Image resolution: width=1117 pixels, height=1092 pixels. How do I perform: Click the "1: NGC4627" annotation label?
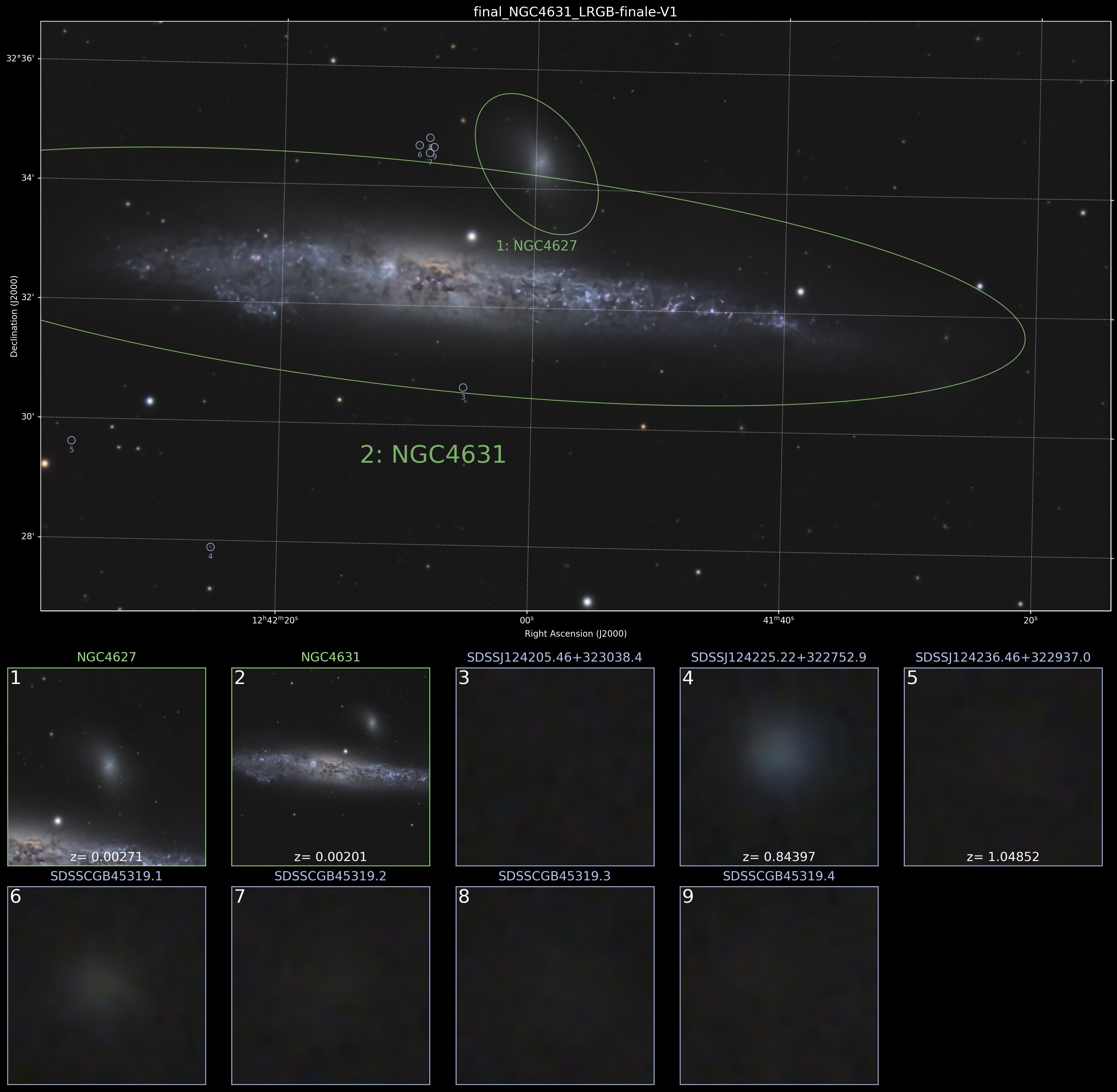point(536,246)
